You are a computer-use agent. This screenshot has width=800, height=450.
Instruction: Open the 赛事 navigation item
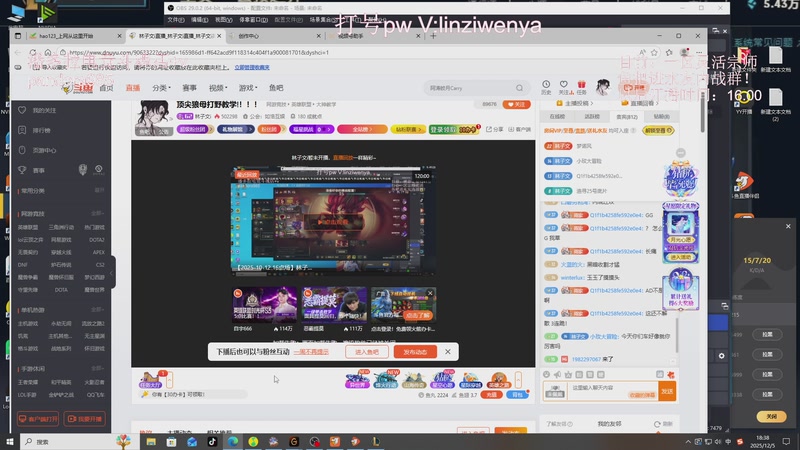coord(189,88)
